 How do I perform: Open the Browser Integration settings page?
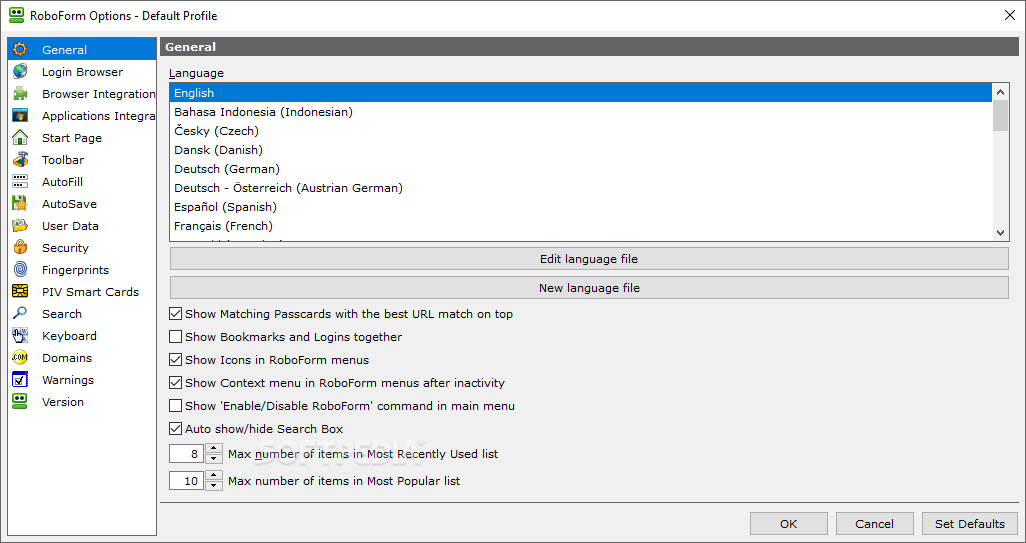(82, 94)
